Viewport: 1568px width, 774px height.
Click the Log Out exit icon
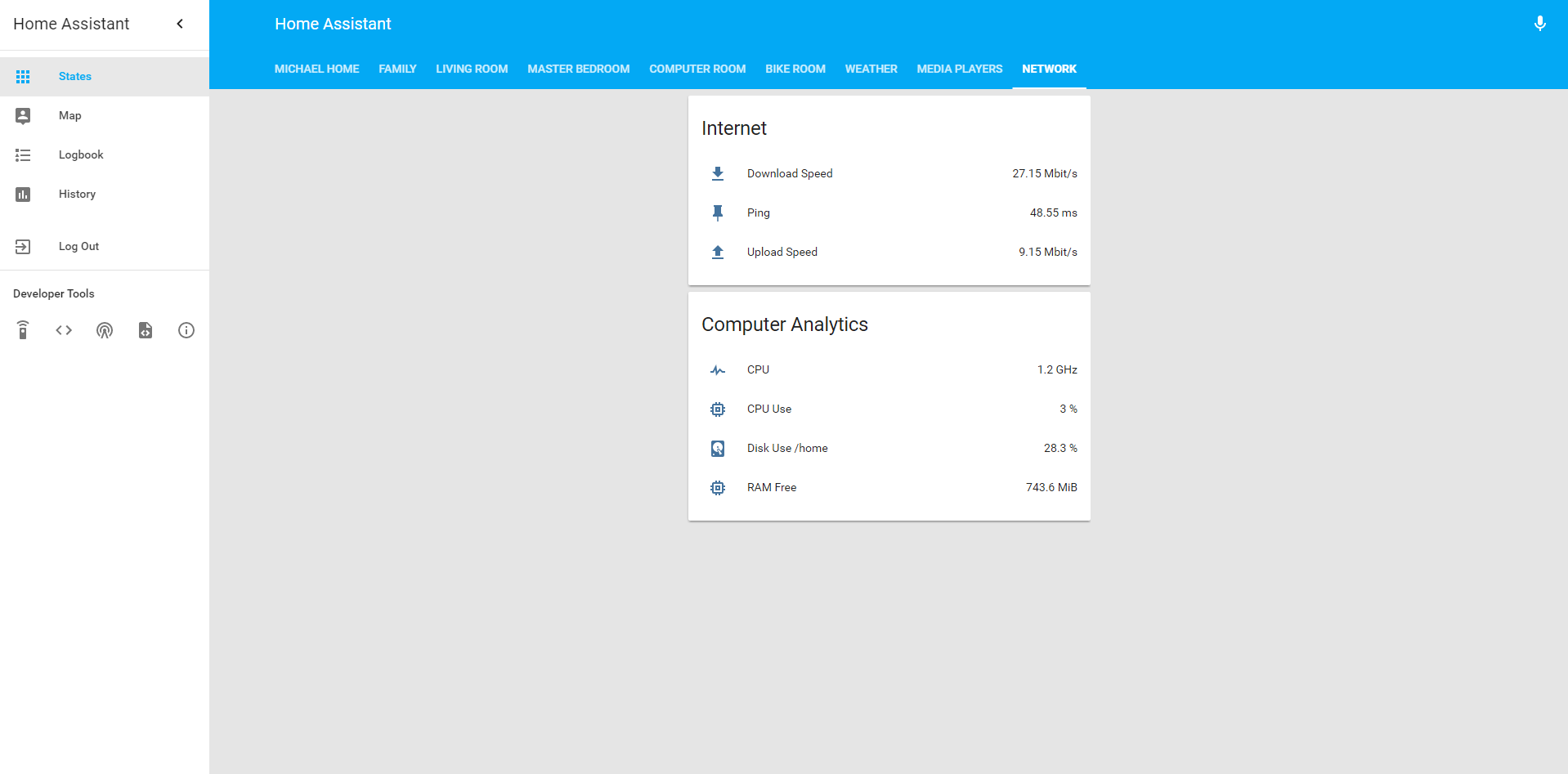pyautogui.click(x=23, y=247)
